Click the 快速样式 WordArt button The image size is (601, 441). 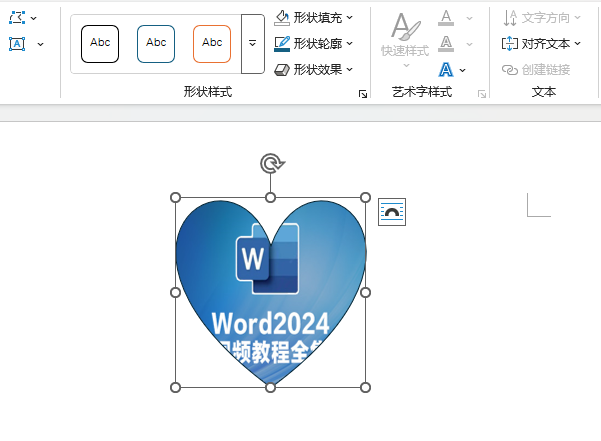[405, 40]
